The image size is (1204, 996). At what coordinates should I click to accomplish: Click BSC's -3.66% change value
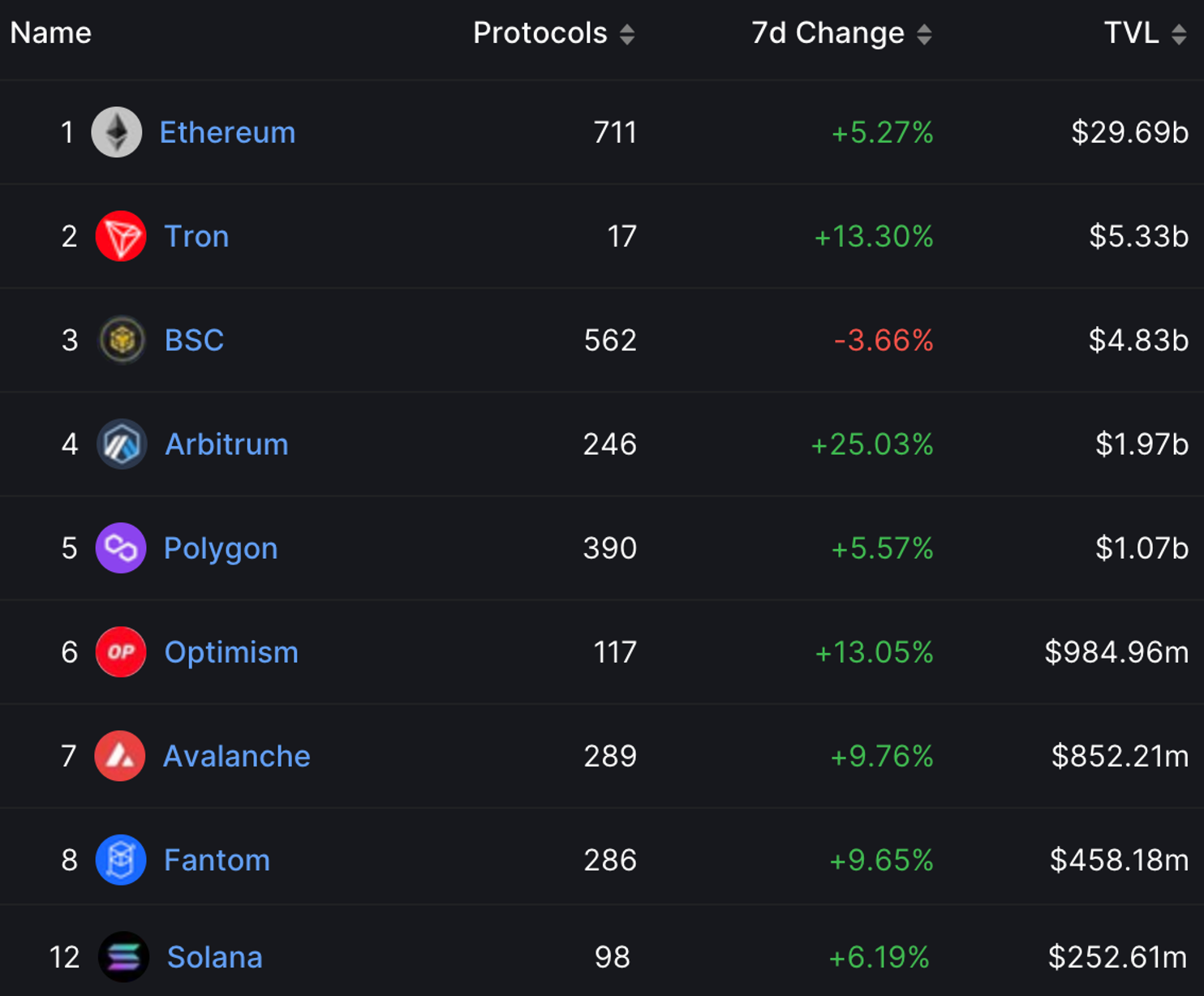(884, 340)
